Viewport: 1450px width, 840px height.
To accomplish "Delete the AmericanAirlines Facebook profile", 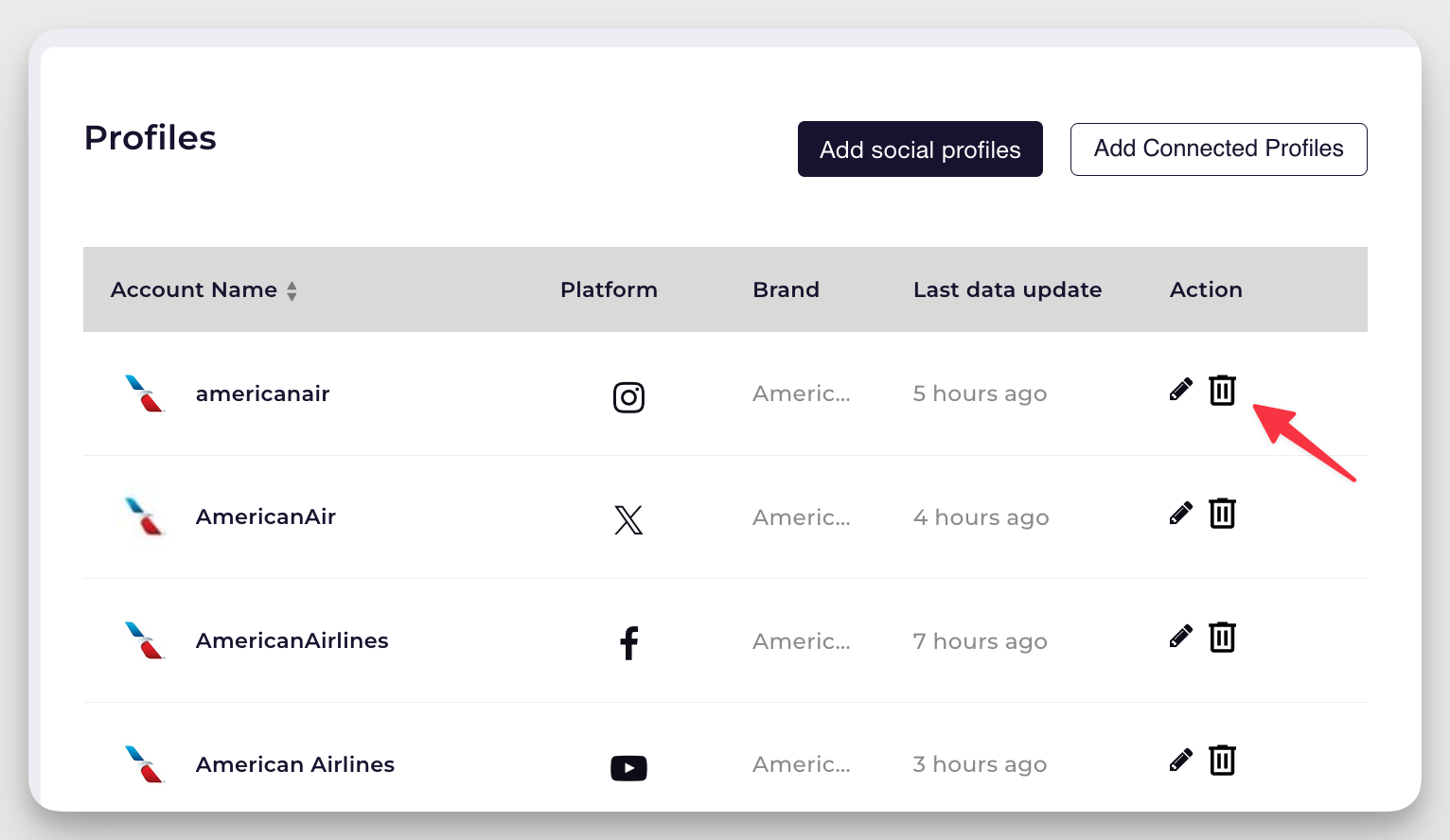I will [1222, 638].
